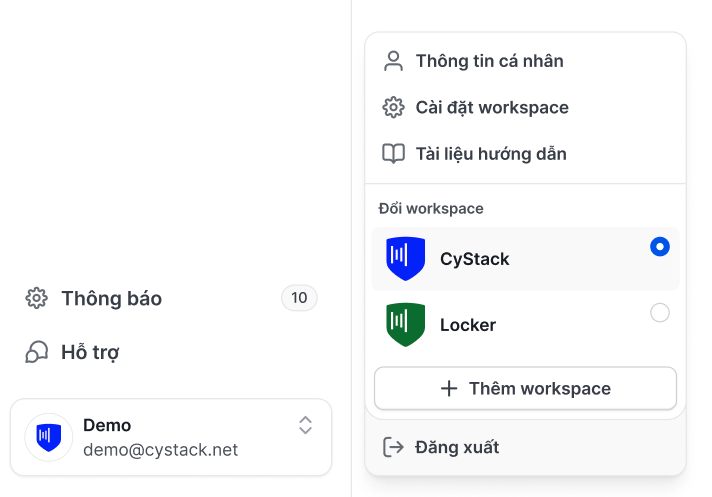Click the book icon beside Tài liệu hướng dẫn

point(393,154)
